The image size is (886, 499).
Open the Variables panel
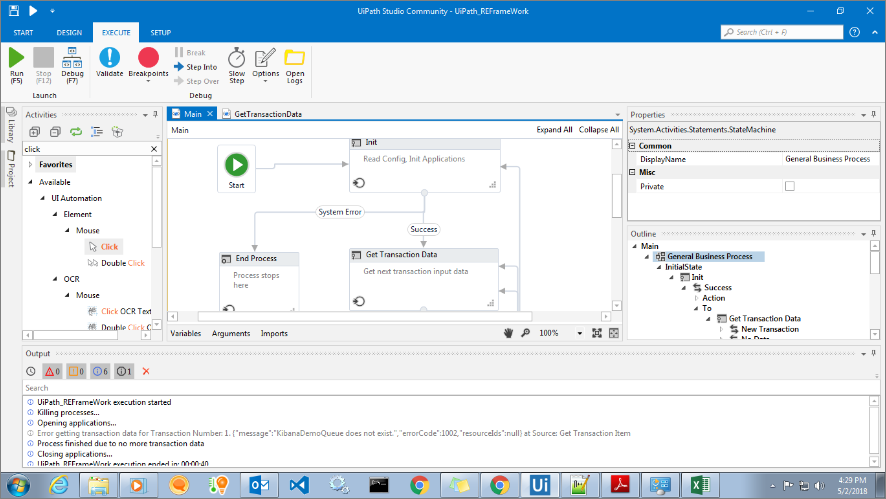185,333
